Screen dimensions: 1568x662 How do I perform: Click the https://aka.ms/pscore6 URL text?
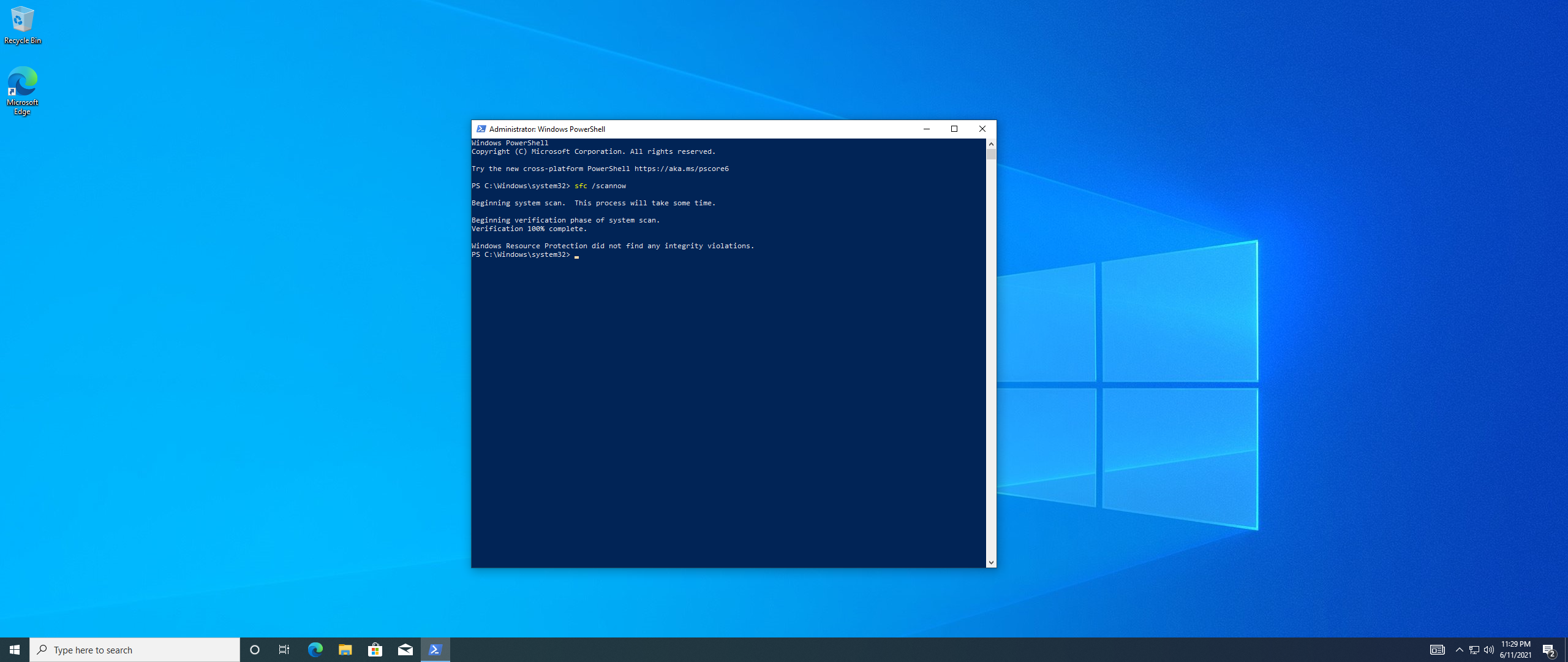682,169
